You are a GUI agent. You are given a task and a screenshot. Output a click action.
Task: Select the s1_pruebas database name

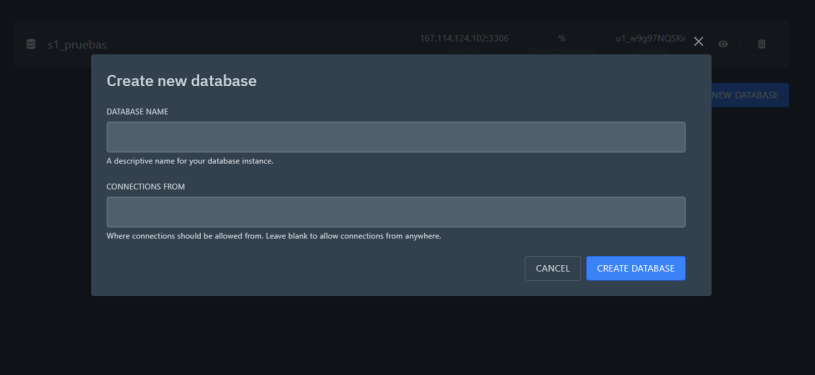click(x=77, y=45)
